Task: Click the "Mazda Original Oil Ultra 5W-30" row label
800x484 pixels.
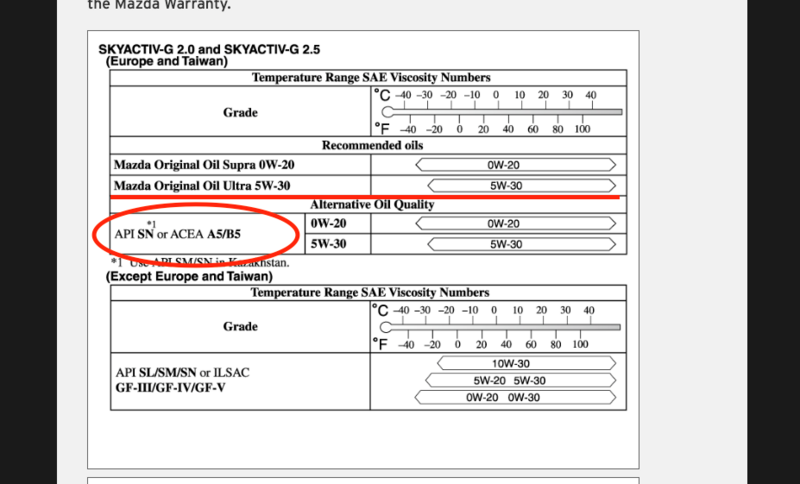Action: [204, 185]
